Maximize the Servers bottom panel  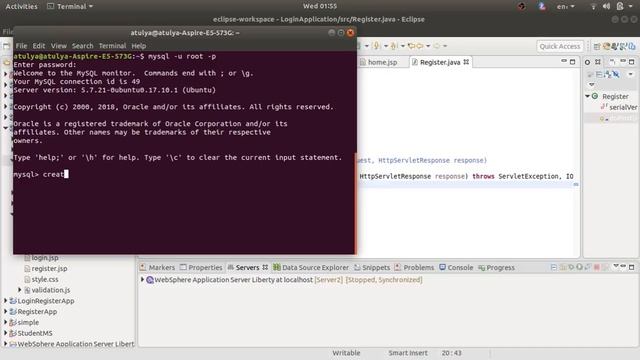tap(631, 267)
